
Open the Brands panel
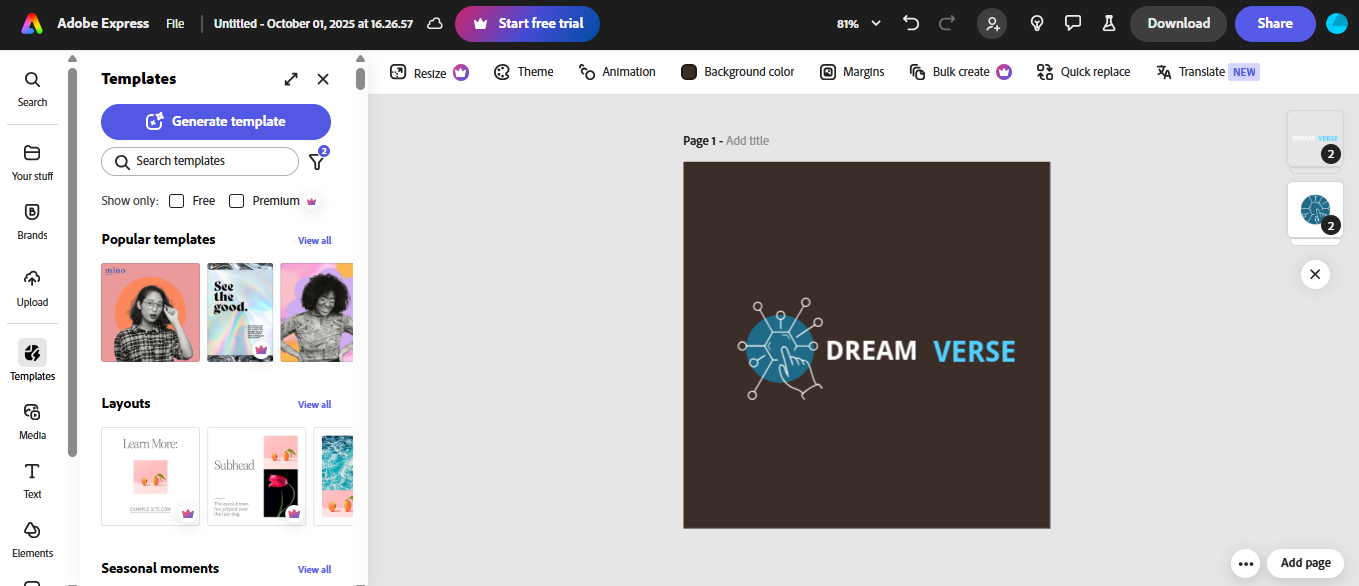[32, 222]
